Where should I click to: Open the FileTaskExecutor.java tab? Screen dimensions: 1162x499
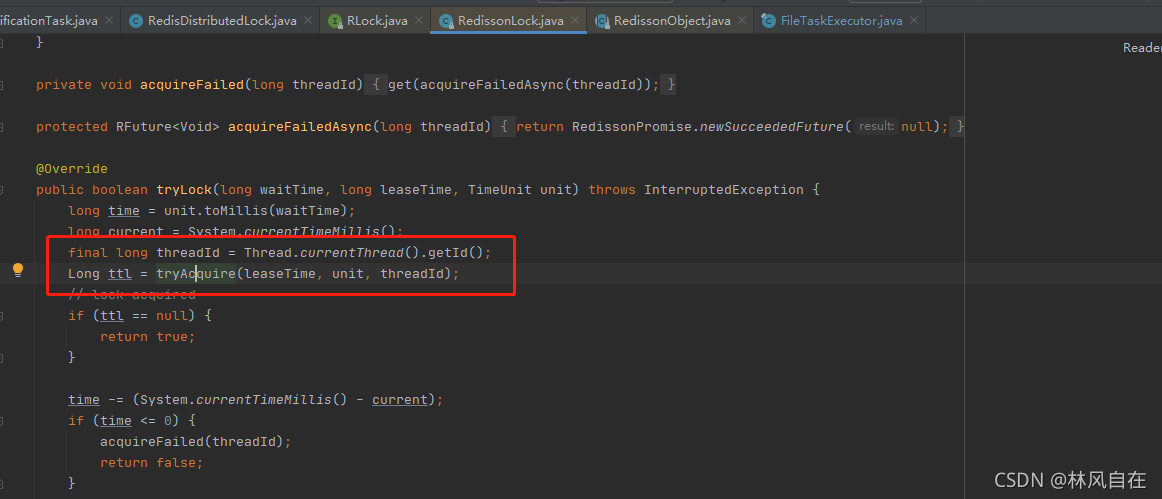pos(840,21)
